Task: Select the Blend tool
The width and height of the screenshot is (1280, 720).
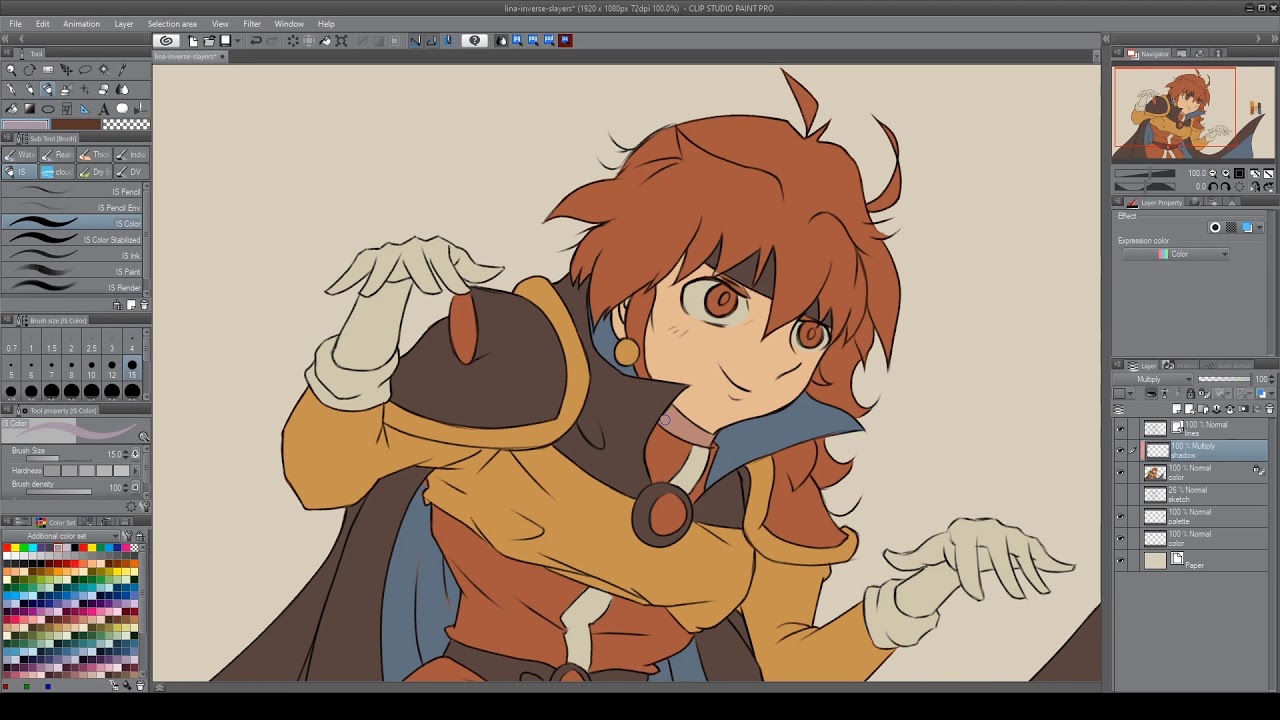Action: point(122,89)
